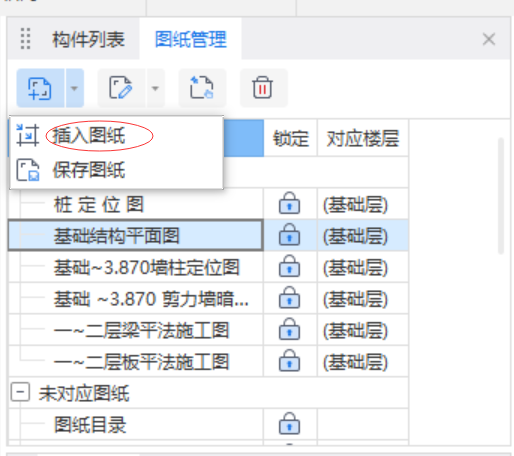Viewport: 514px width, 456px height.
Task: Toggle lock for 基础 ~3.870 剪力墙暗...
Action: [x=289, y=297]
